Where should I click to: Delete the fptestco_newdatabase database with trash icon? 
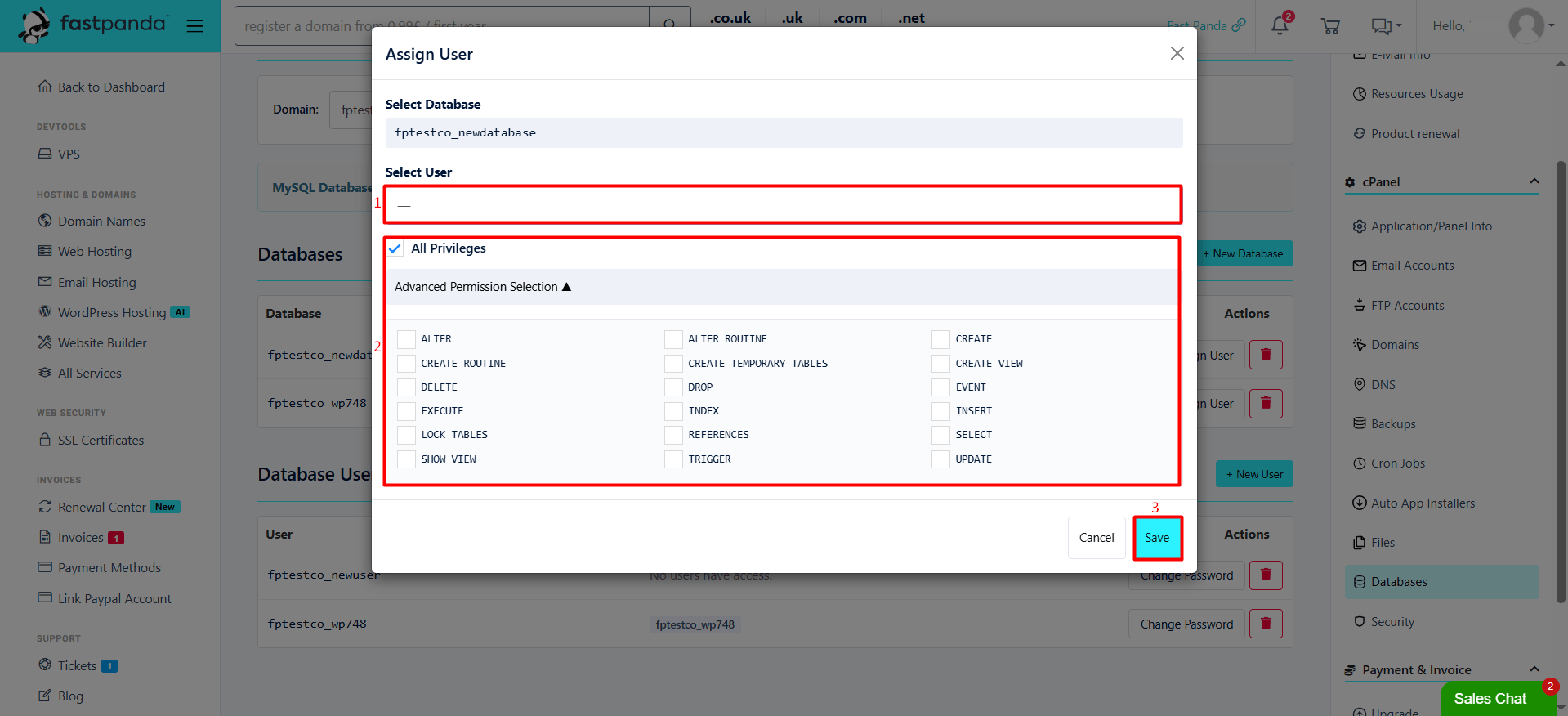1266,355
